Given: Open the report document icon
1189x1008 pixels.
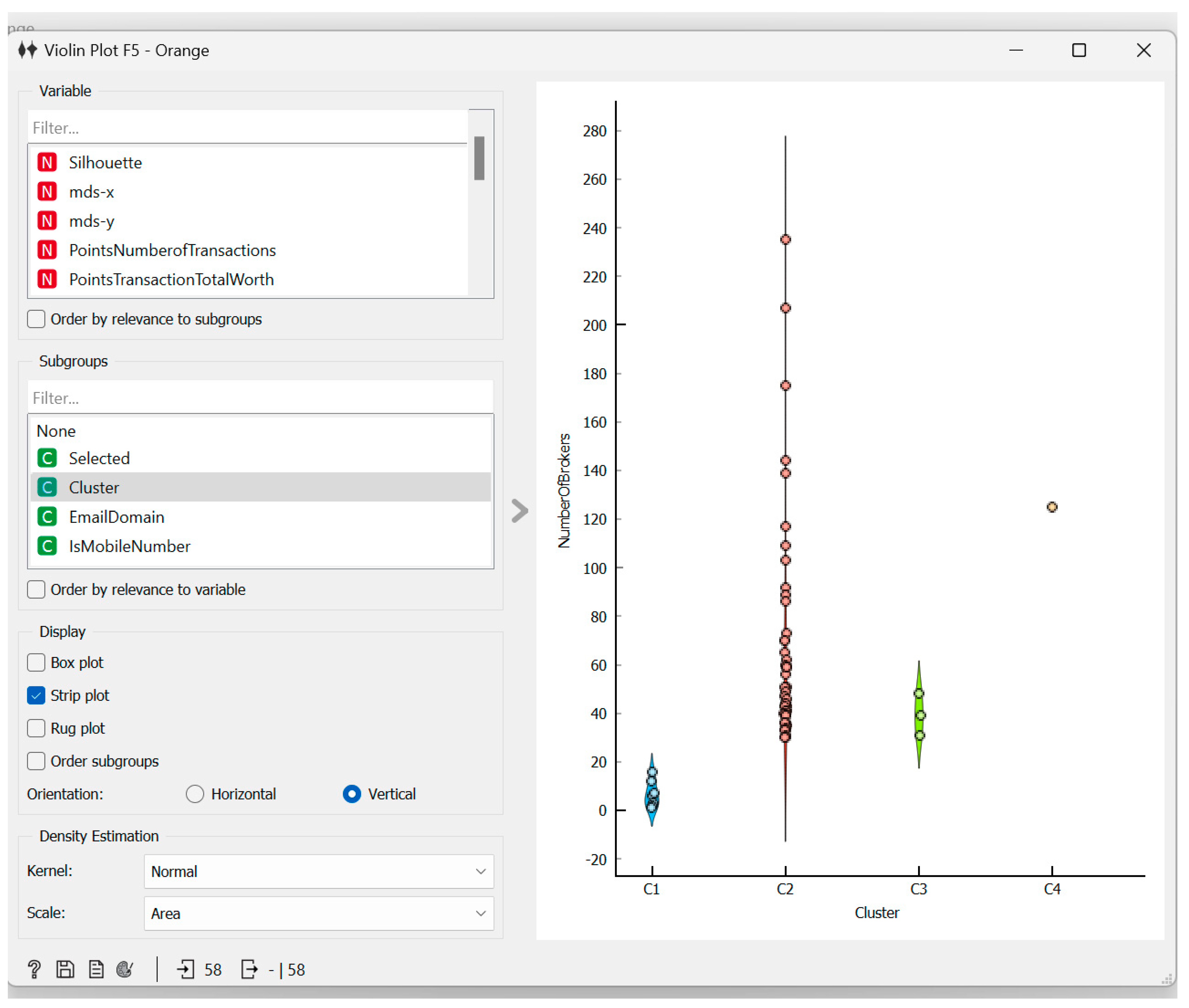Looking at the screenshot, I should pos(96,970).
